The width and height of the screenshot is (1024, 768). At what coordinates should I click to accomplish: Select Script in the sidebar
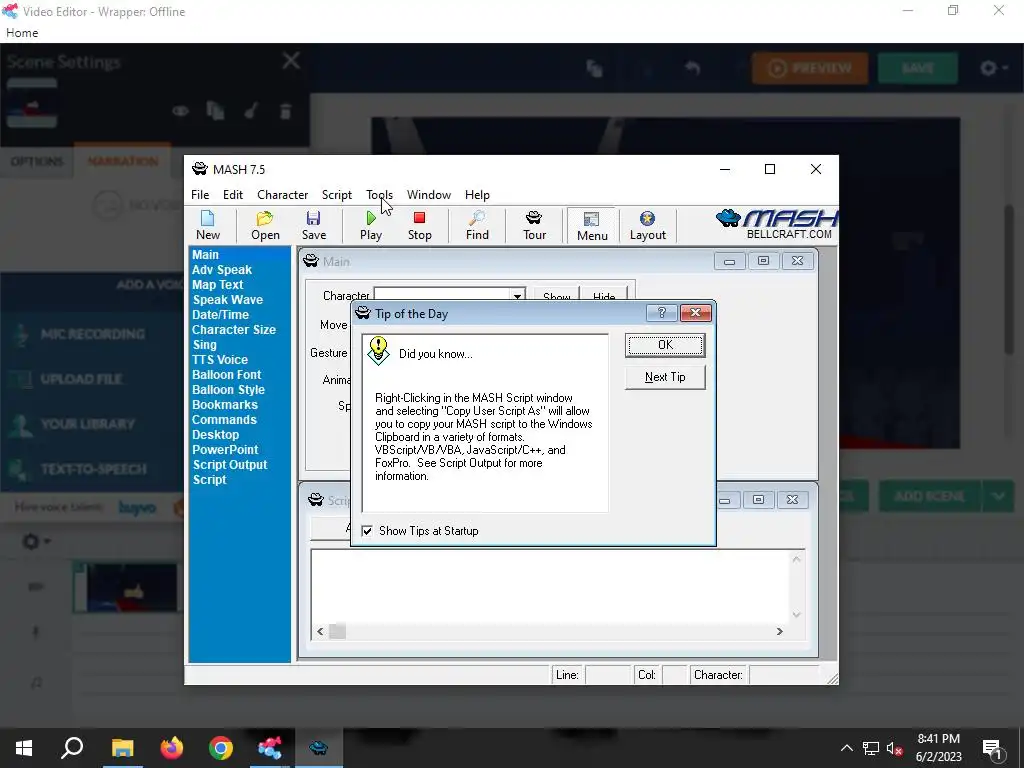[x=209, y=480]
